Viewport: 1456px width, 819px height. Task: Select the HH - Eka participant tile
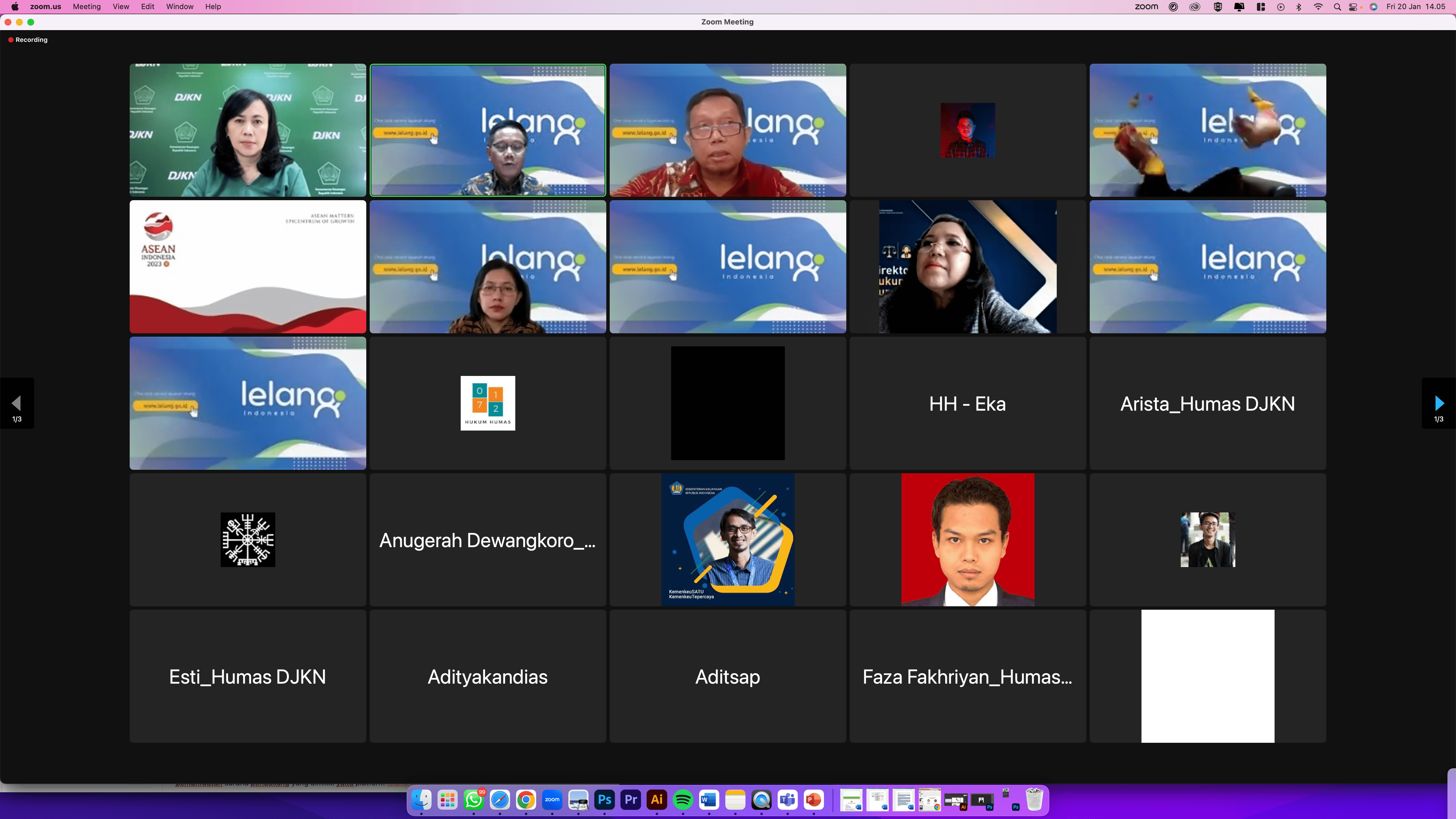968,404
